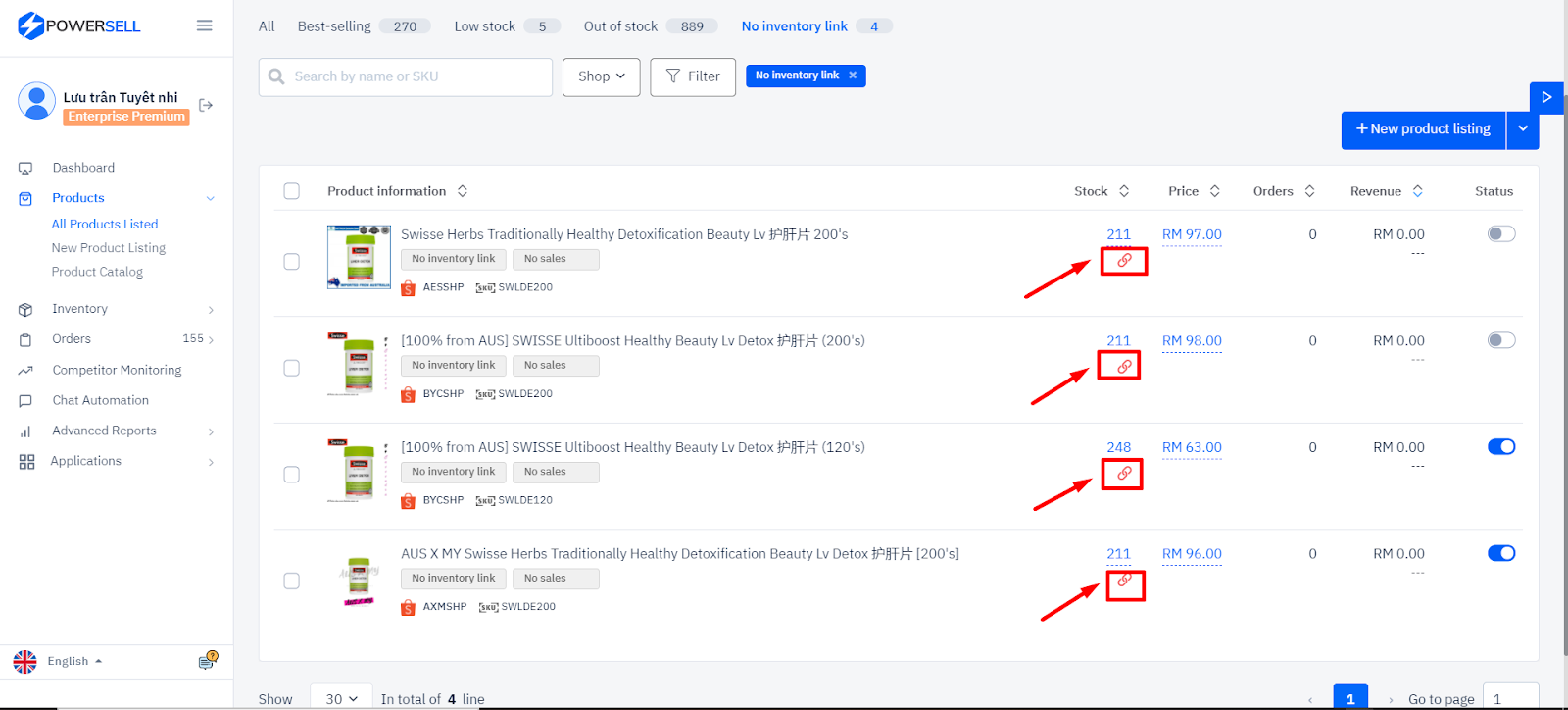Image resolution: width=1568 pixels, height=710 pixels.
Task: Remove the No inventory link filter chip
Action: click(x=853, y=76)
